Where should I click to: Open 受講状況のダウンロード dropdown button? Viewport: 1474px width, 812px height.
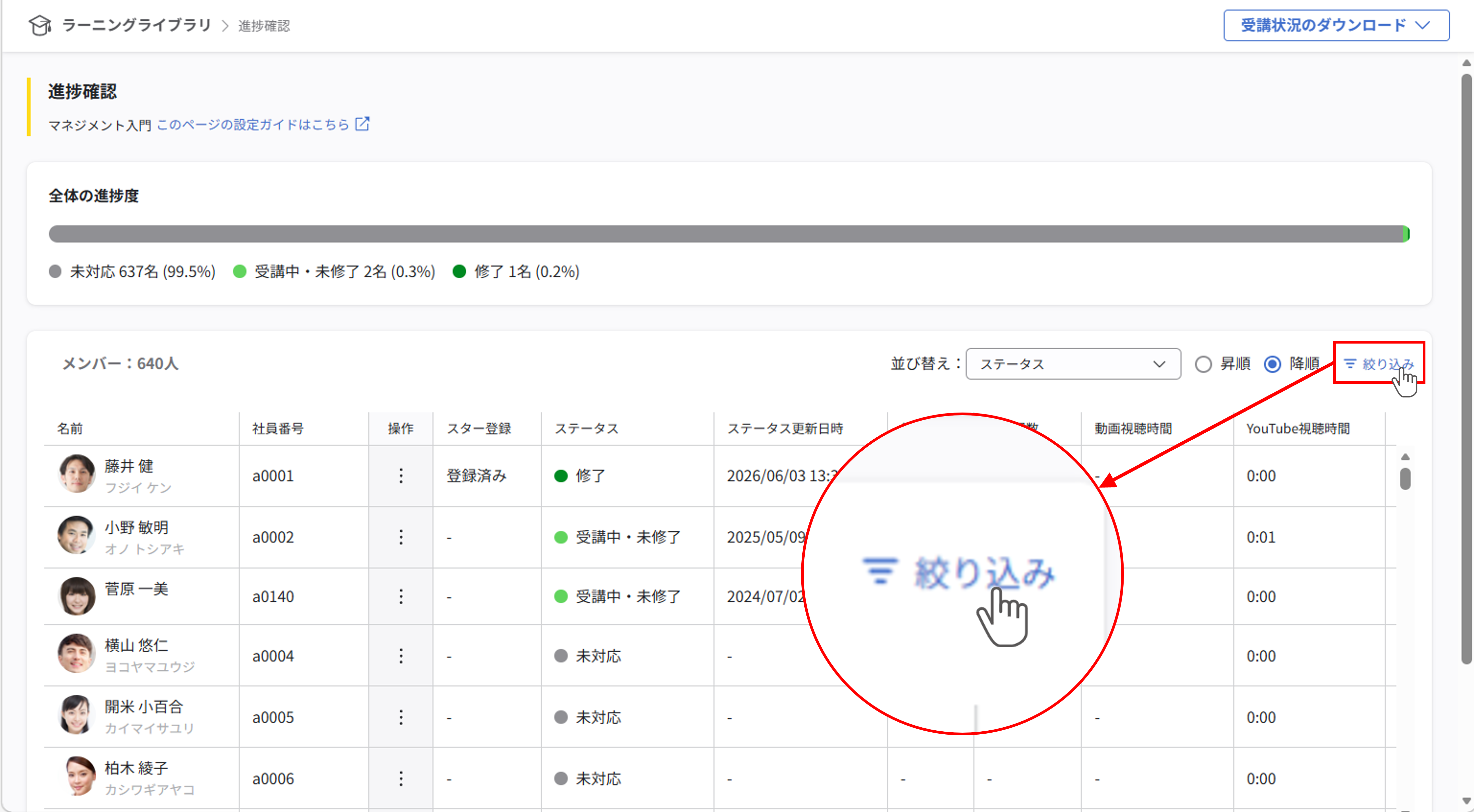click(x=1336, y=25)
